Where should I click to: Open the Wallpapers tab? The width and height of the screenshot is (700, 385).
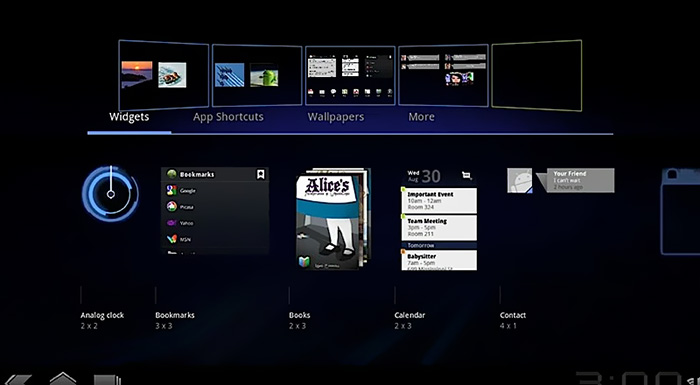click(x=336, y=117)
